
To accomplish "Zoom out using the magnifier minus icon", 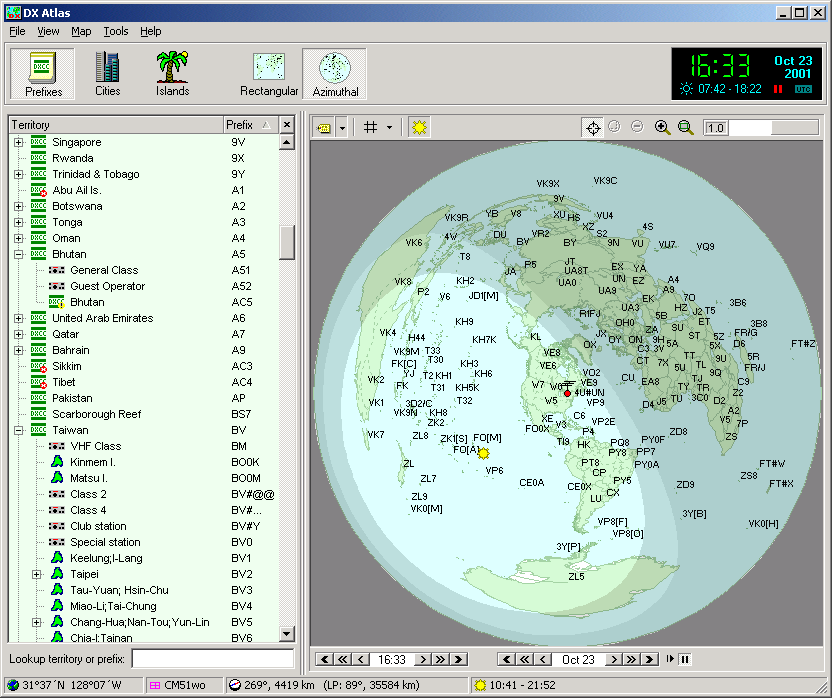I will (x=686, y=126).
